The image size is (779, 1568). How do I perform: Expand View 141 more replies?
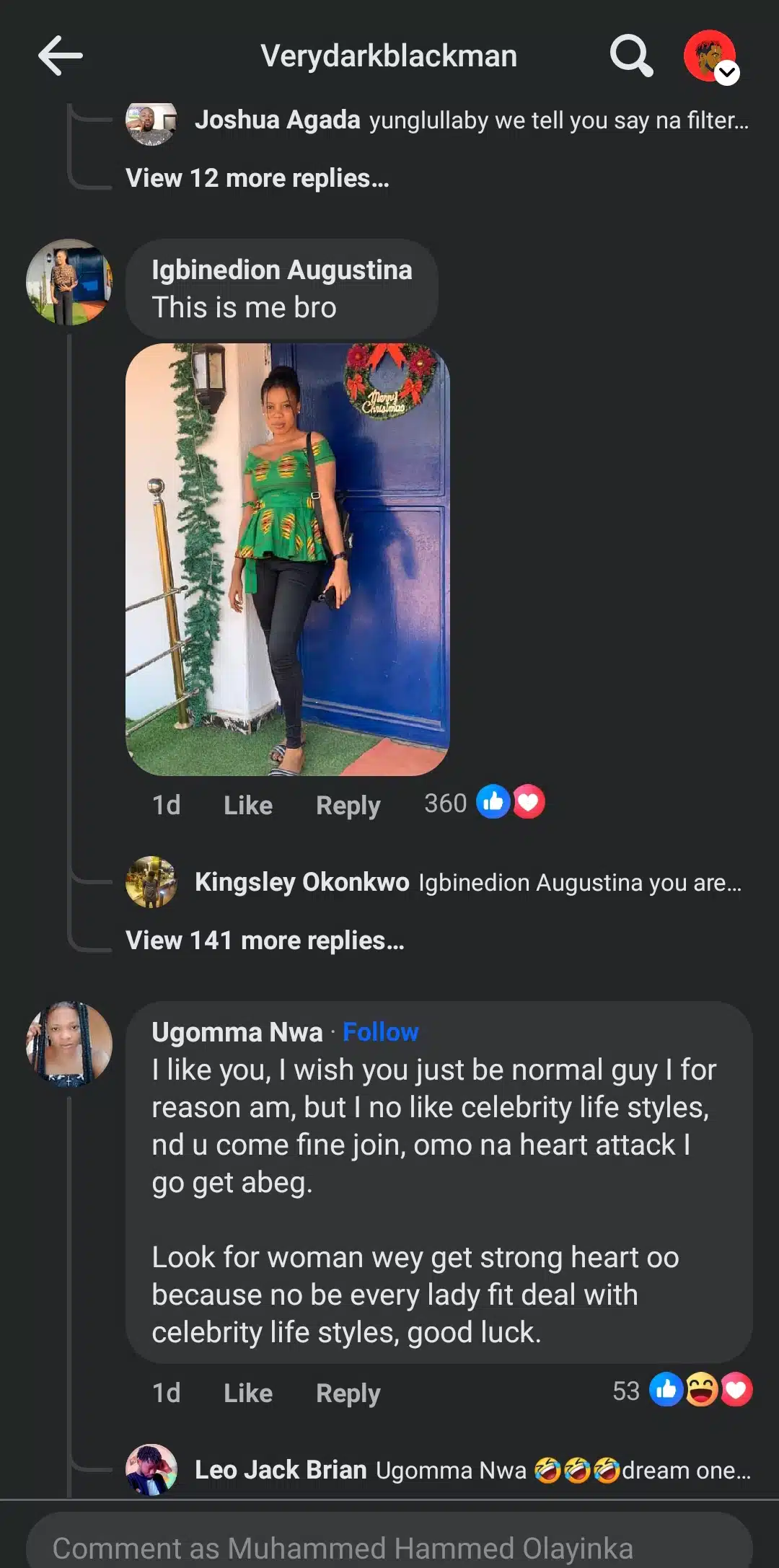[x=265, y=941]
